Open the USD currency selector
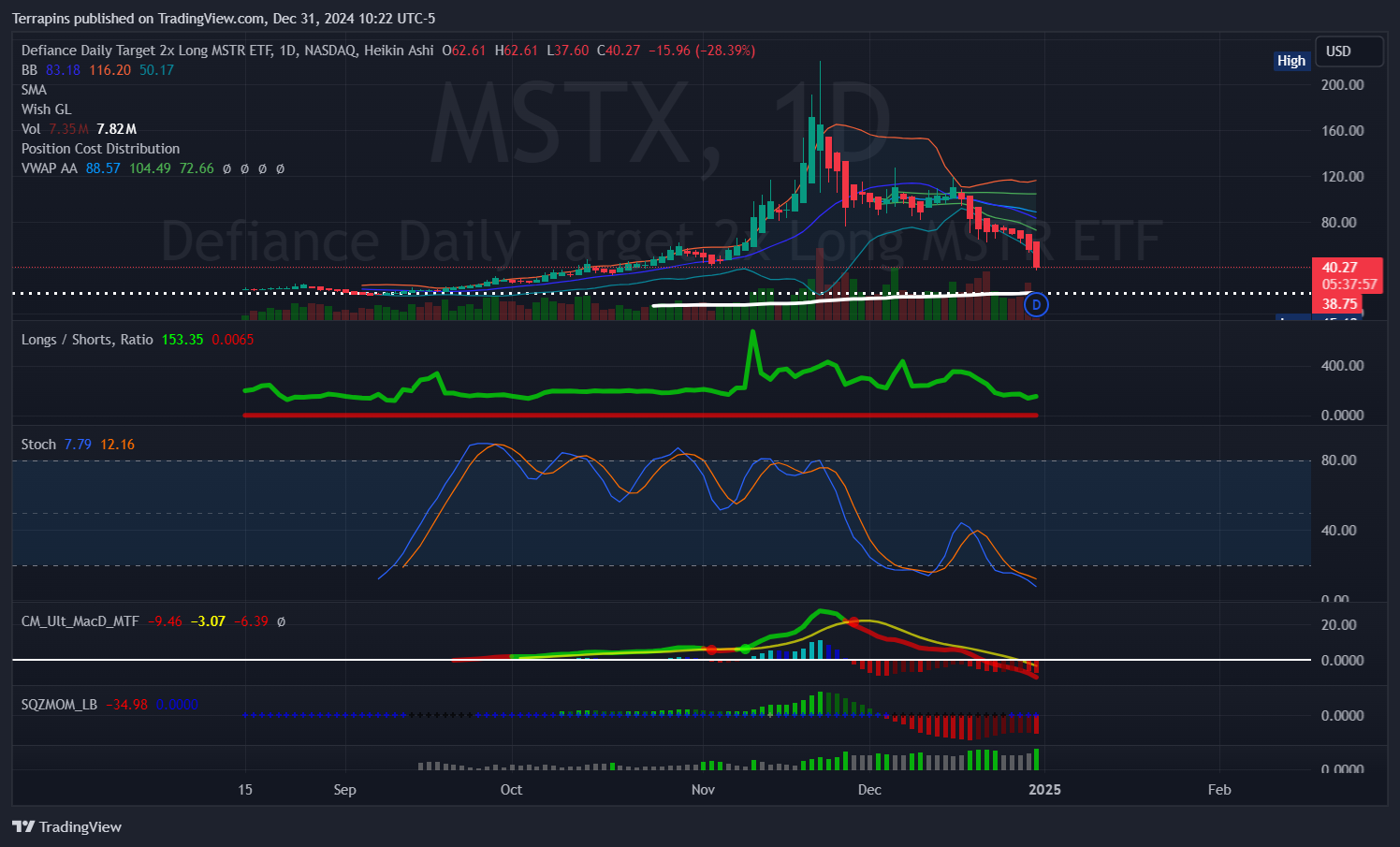This screenshot has height=847, width=1400. tap(1349, 51)
